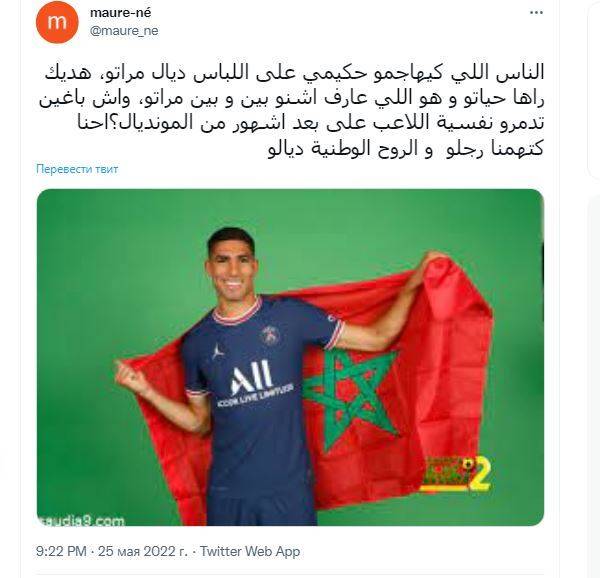Click the Jordan logo on the jersey
The image size is (600, 578).
(217, 351)
